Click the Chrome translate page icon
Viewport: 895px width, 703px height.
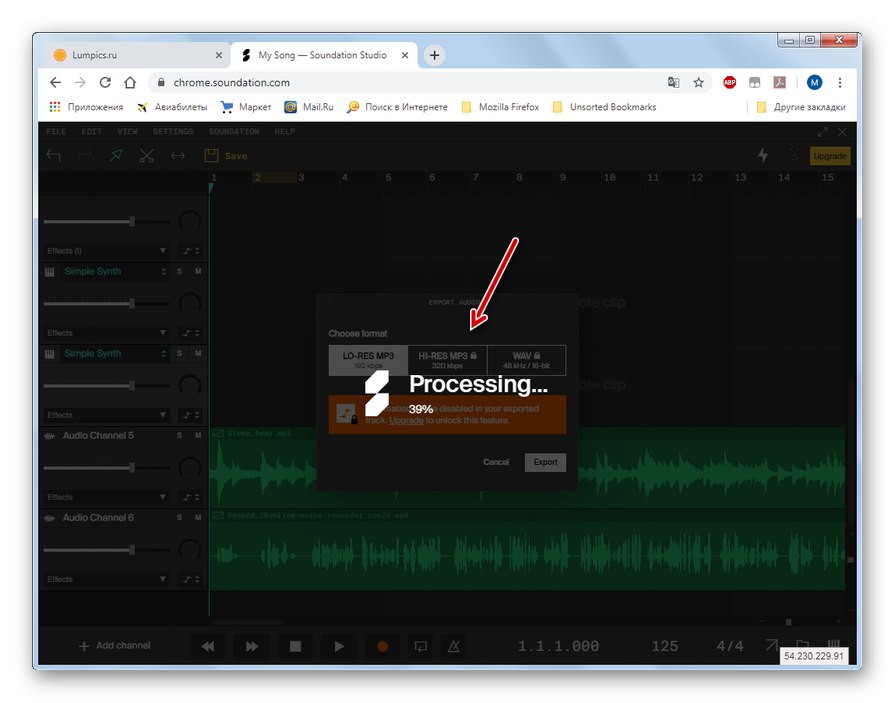(674, 83)
